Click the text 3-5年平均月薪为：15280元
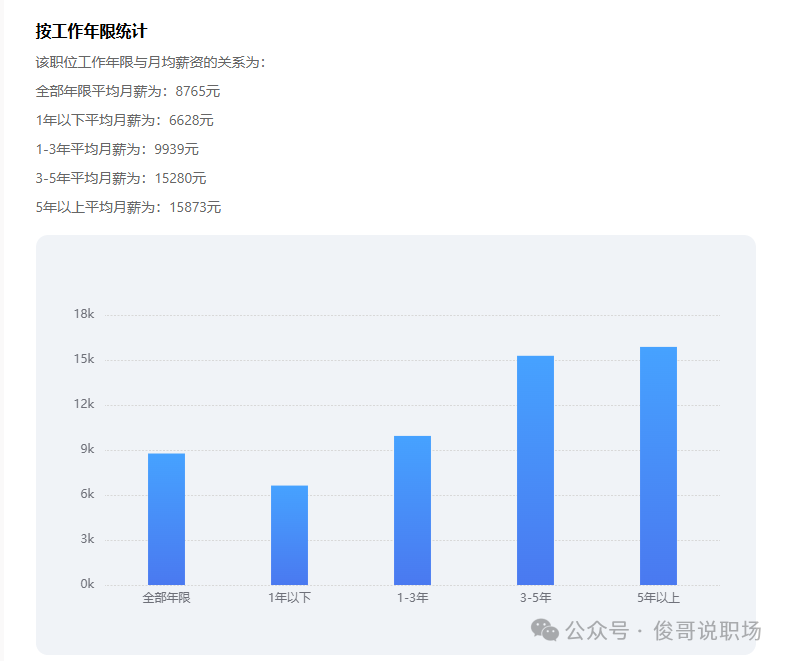Screen dimensions: 786x661 (x=121, y=178)
